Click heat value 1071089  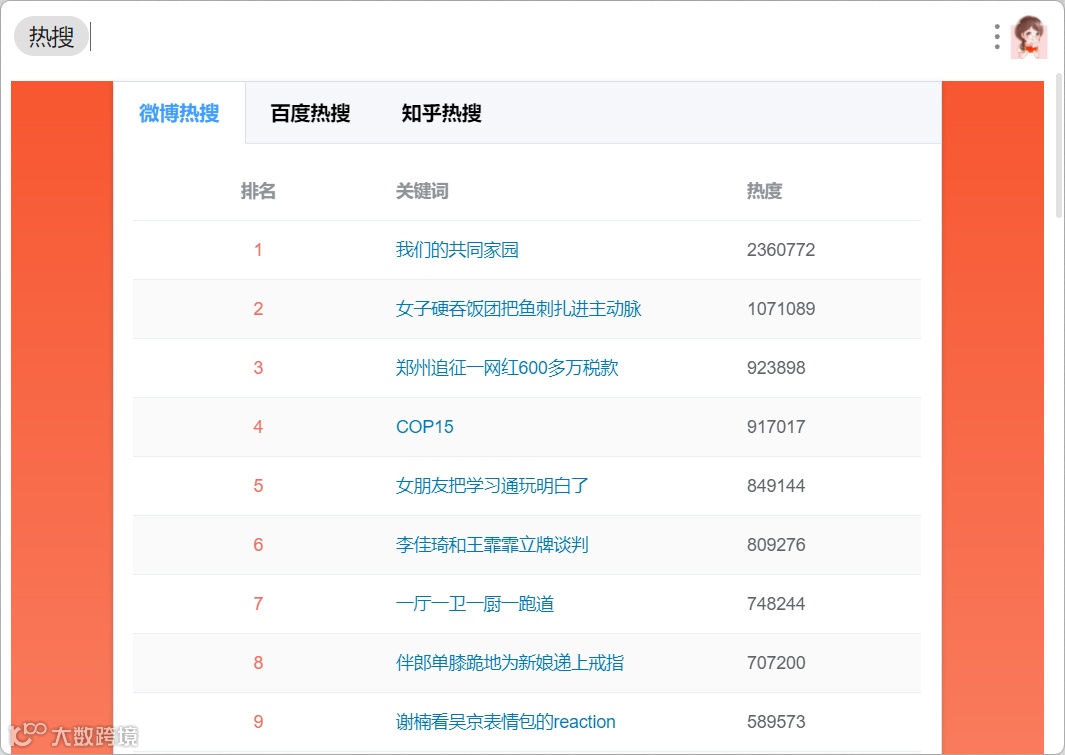pos(780,309)
